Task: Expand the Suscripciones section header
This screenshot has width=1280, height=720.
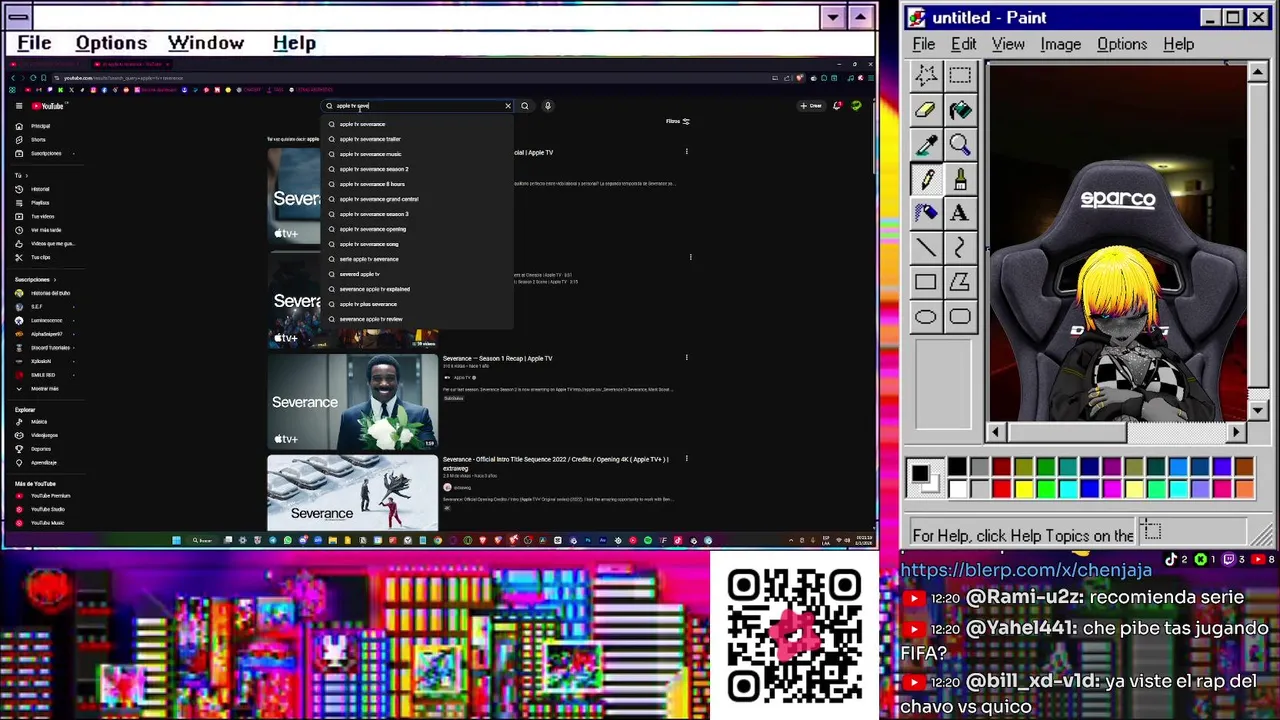Action: pyautogui.click(x=35, y=279)
